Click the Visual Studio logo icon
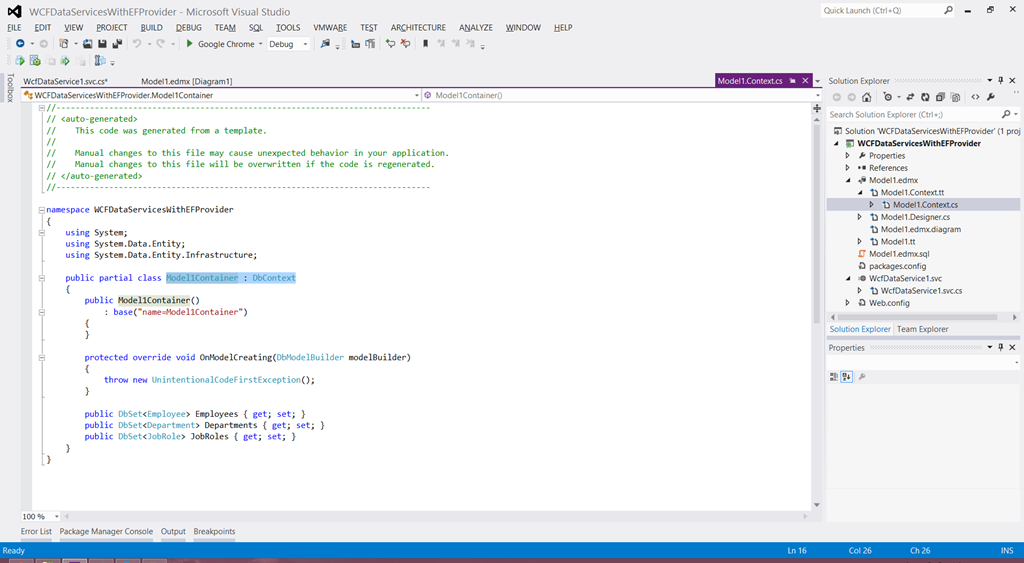1024x563 pixels. [x=14, y=12]
